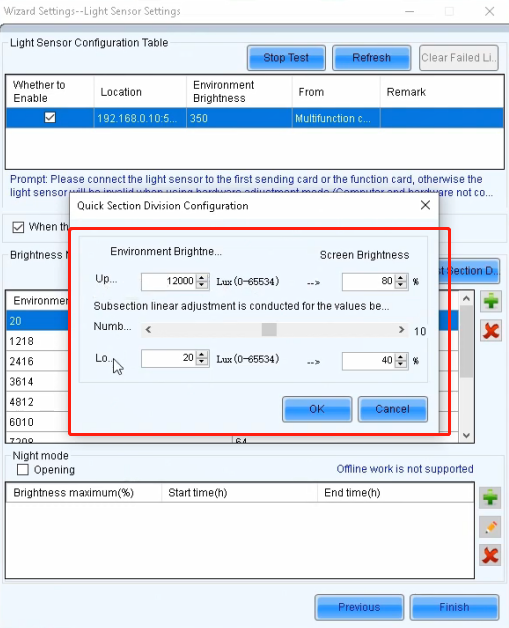Select the 350 environment brightness cell
The width and height of the screenshot is (509, 628).
[x=239, y=118]
